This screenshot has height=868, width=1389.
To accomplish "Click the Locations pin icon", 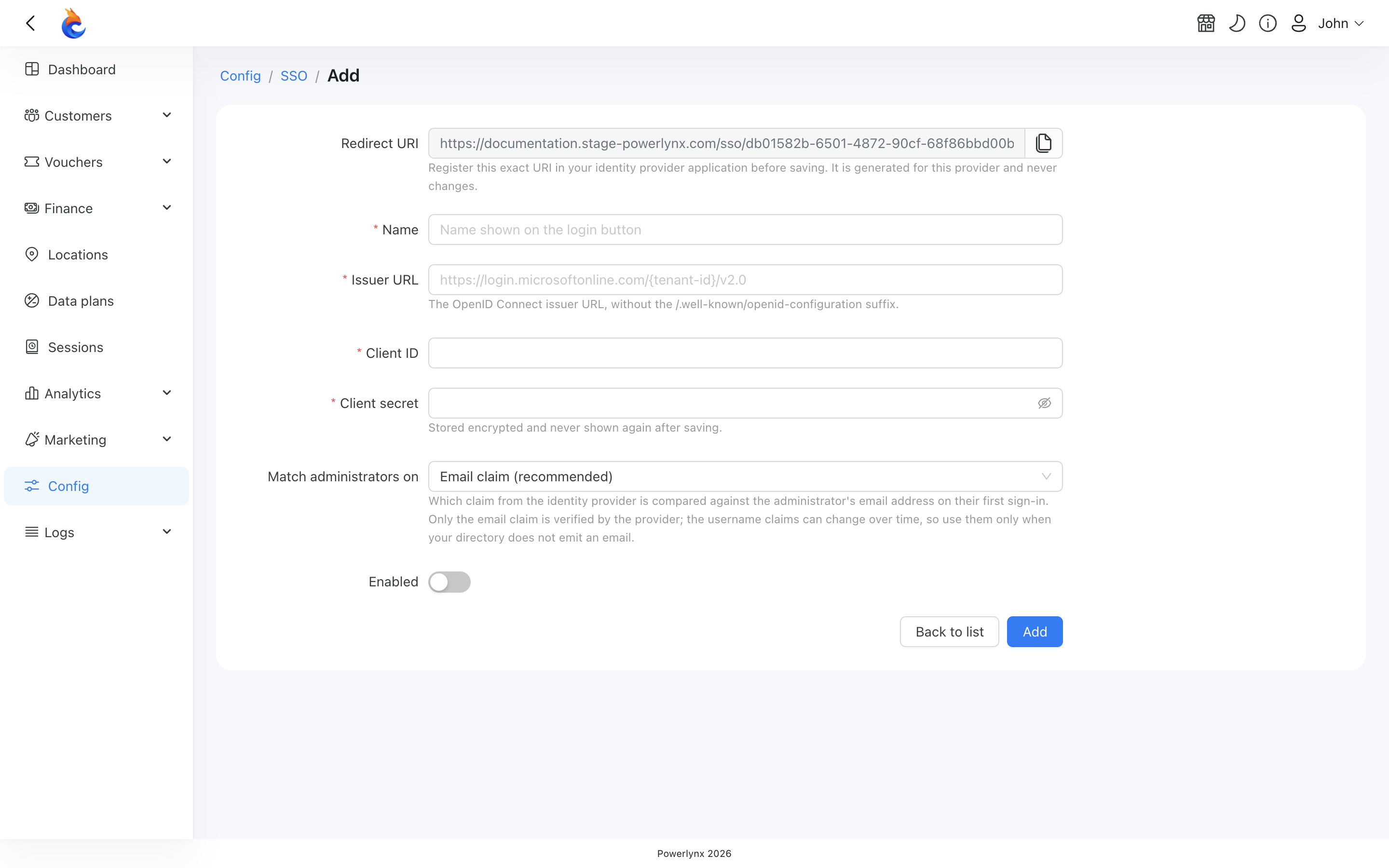I will 32,254.
